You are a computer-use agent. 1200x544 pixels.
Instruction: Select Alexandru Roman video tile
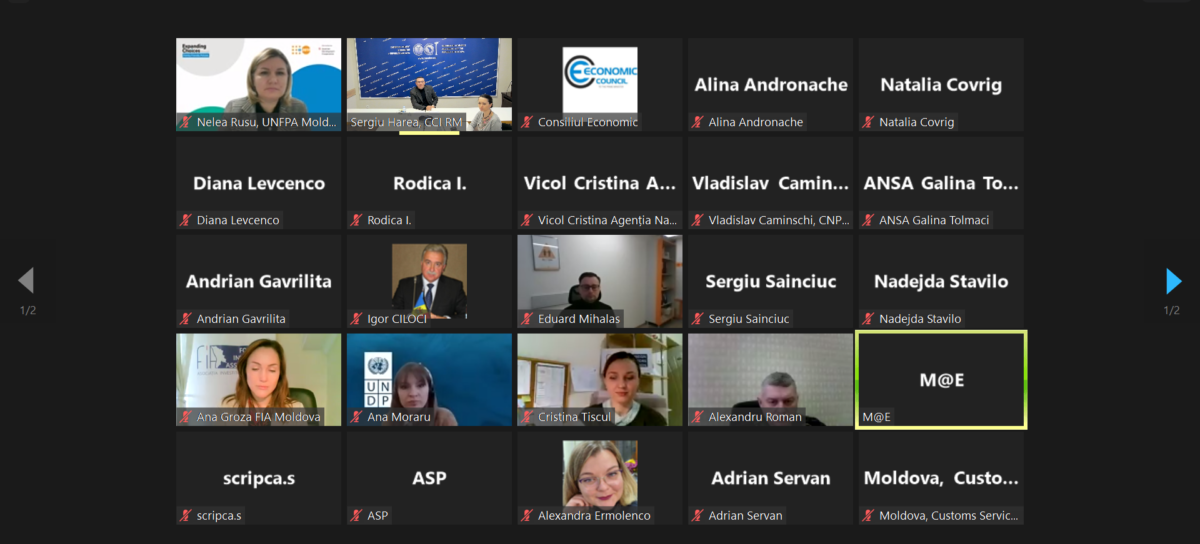(771, 380)
